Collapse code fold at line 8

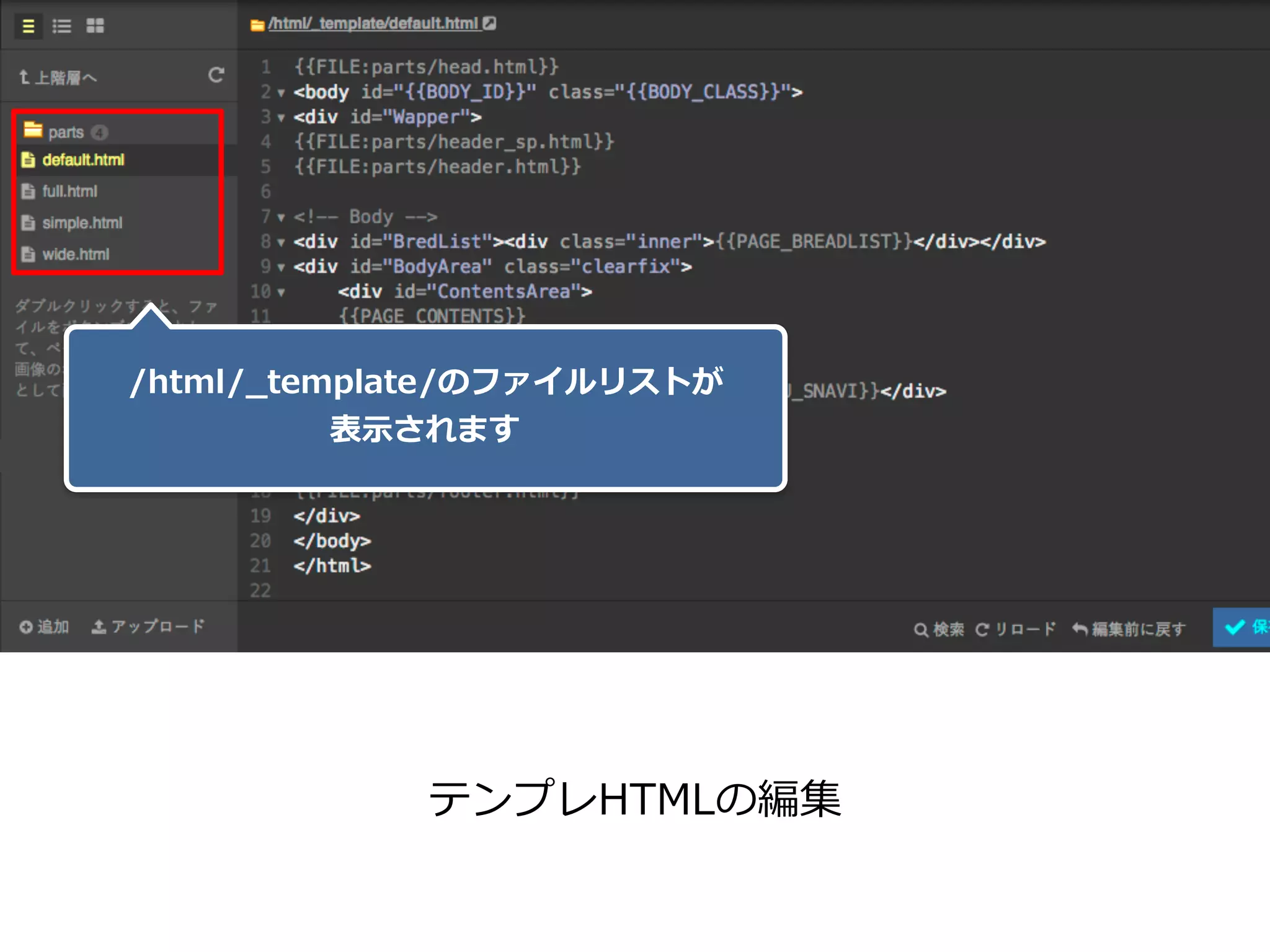click(x=281, y=242)
